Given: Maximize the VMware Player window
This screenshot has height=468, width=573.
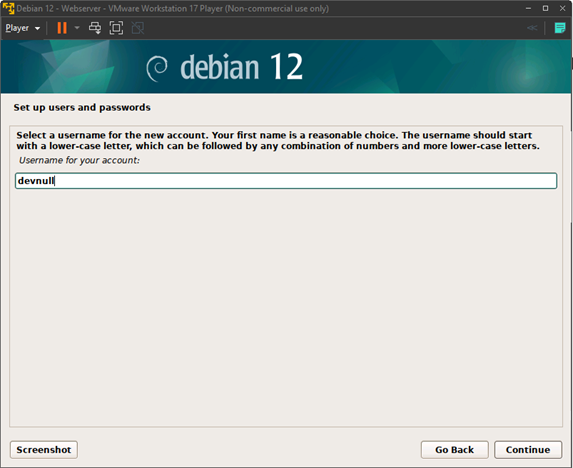Looking at the screenshot, I should pyautogui.click(x=545, y=8).
